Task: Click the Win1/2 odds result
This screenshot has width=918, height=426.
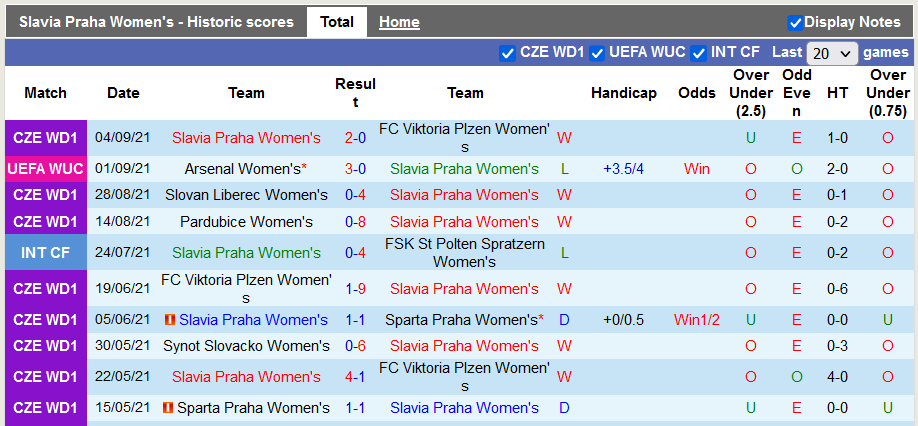Action: tap(696, 320)
